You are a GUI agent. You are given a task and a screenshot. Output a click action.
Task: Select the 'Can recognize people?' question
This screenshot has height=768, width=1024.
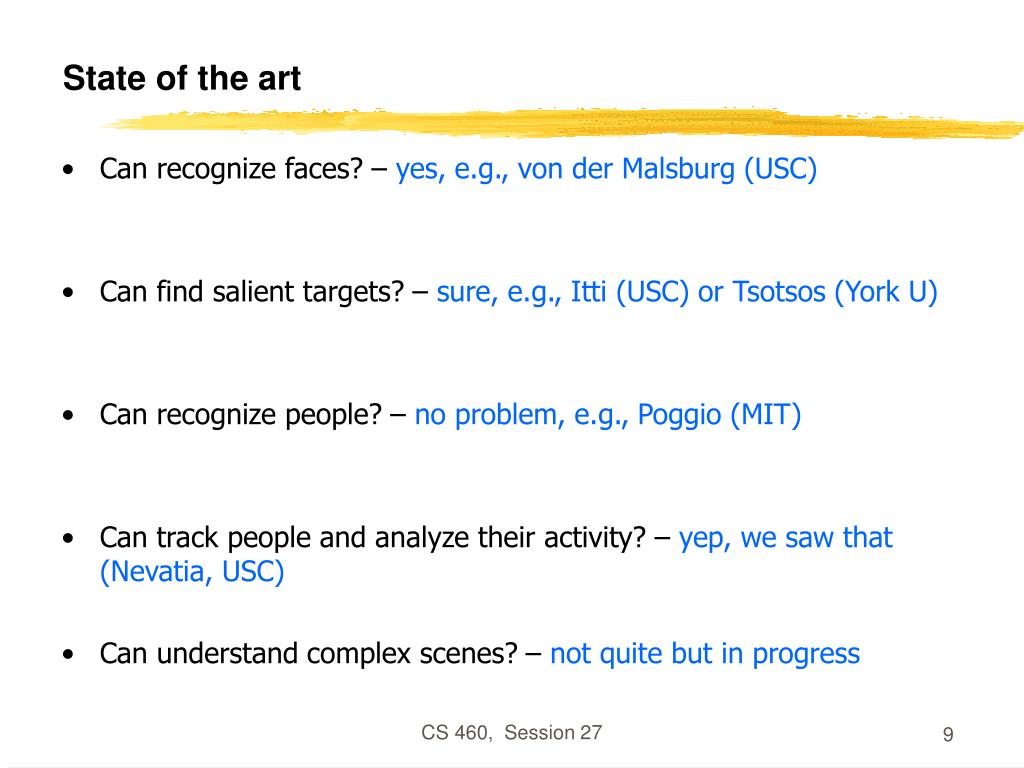(240, 415)
